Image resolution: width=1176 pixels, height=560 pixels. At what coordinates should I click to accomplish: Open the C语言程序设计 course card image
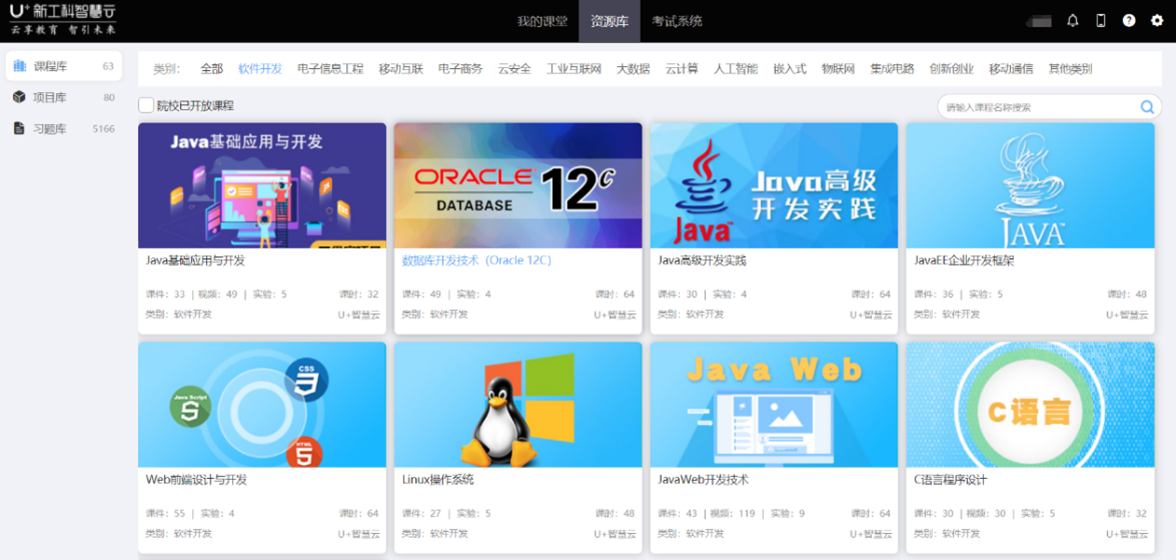(x=1030, y=405)
